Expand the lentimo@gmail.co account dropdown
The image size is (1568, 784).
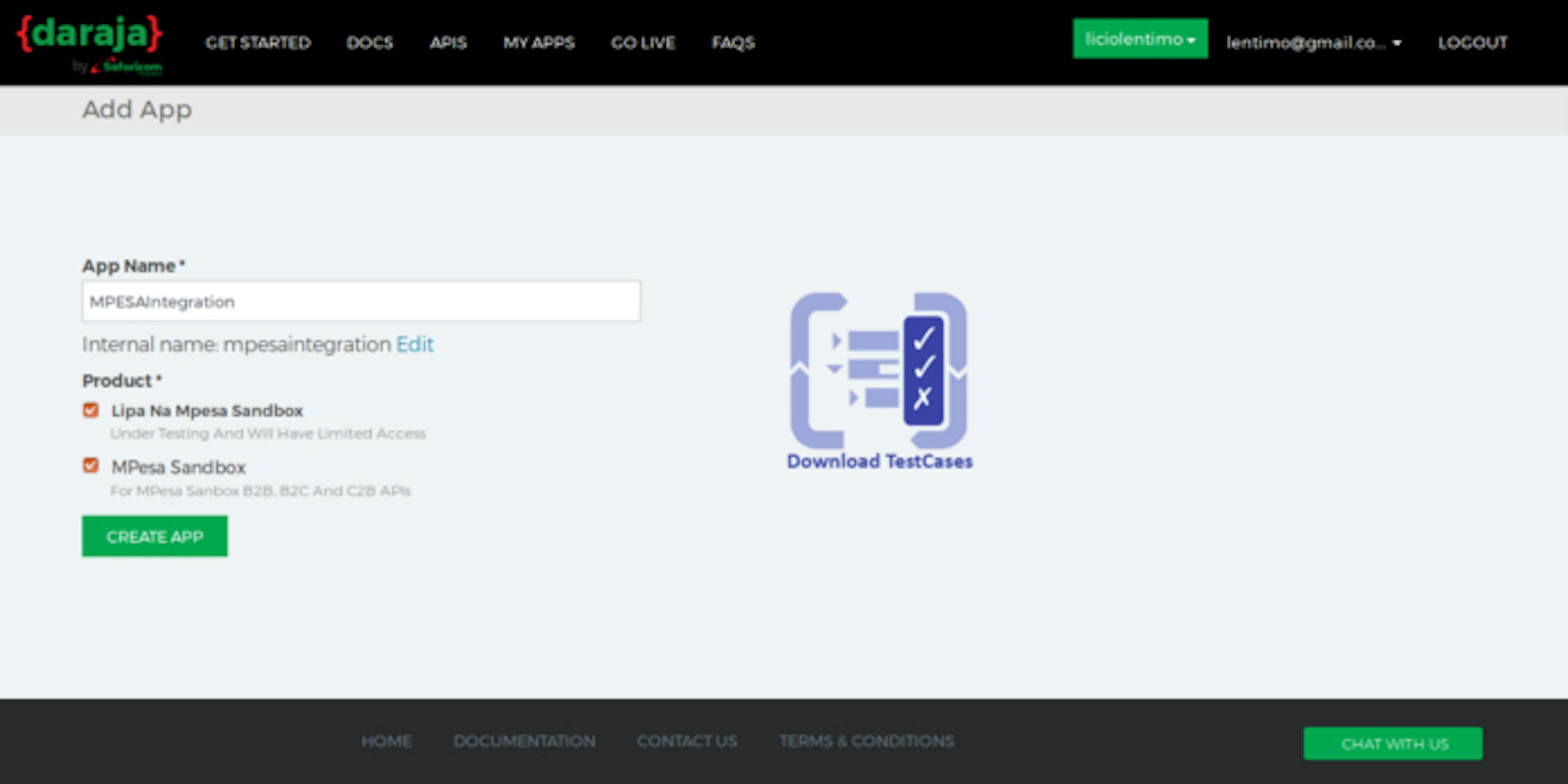point(1314,42)
